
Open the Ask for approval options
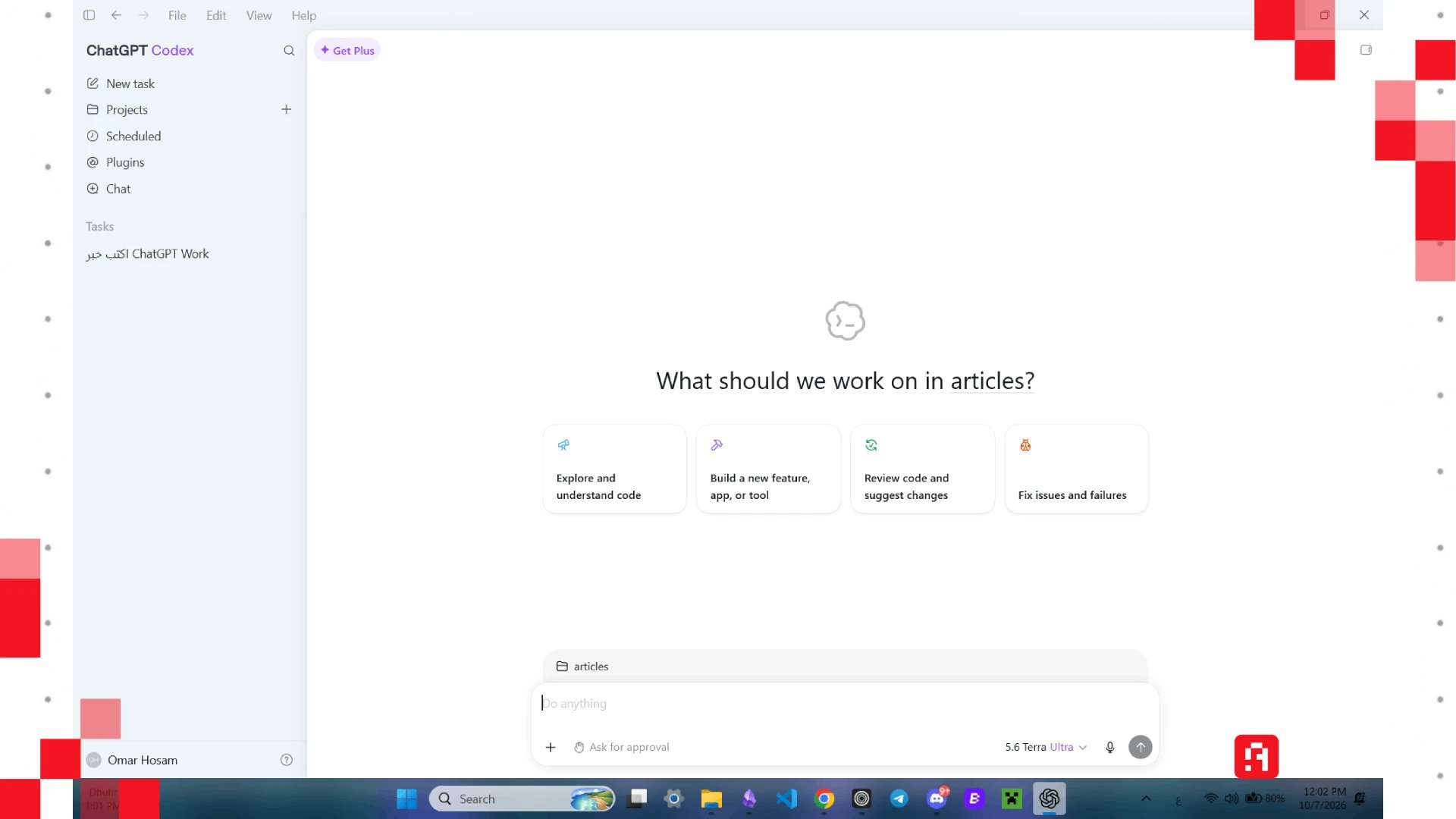click(x=622, y=747)
